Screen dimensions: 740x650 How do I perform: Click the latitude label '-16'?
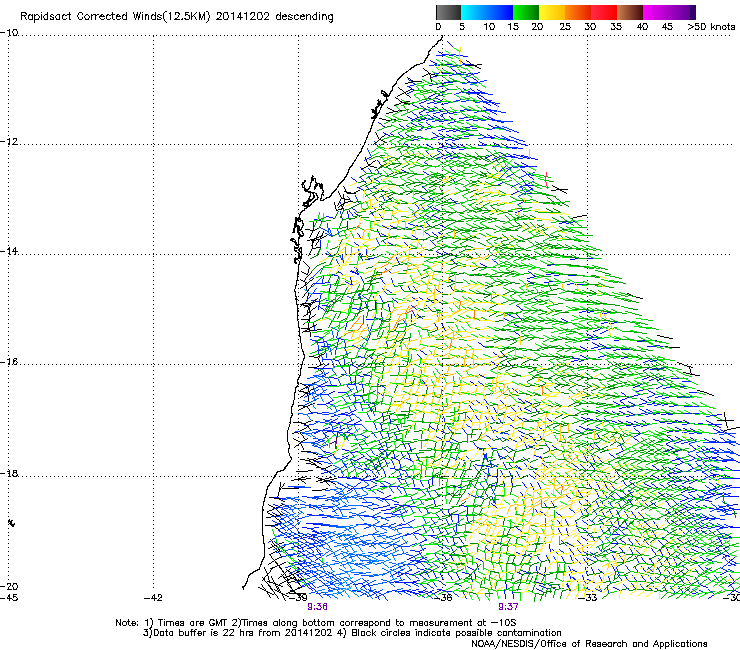tap(9, 362)
